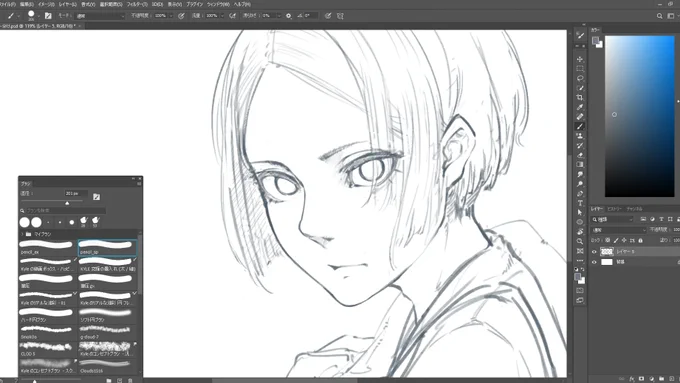The width and height of the screenshot is (680, 383).
Task: Delete brush with trash icon in Brushes panel
Action: click(130, 380)
